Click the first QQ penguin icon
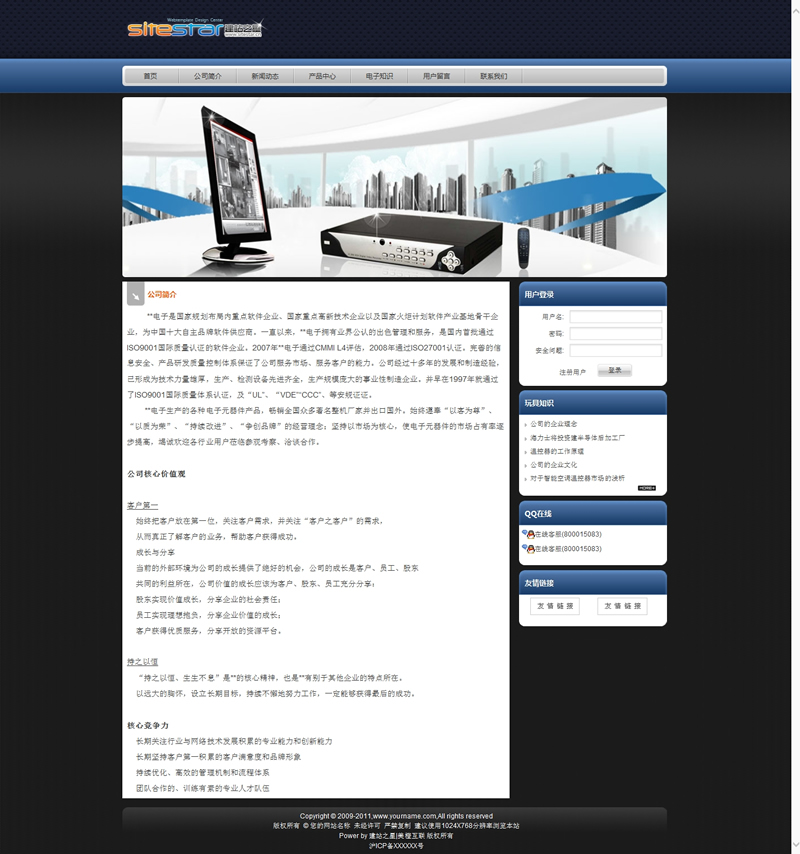The width and height of the screenshot is (800, 854). pyautogui.click(x=527, y=535)
